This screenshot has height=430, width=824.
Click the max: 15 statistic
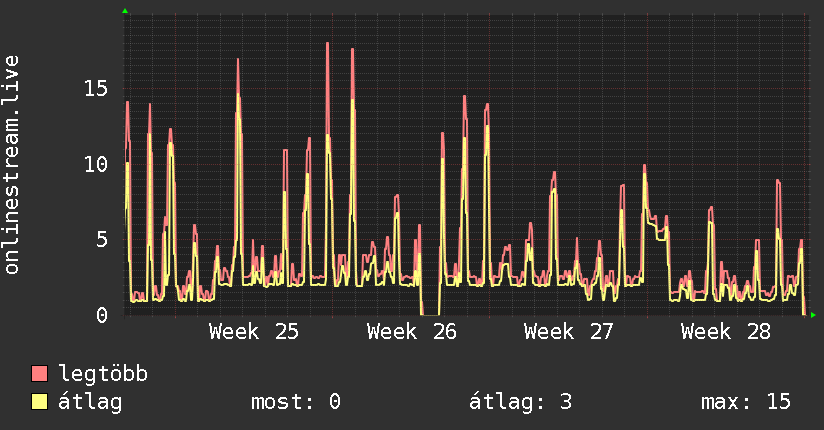coord(746,402)
